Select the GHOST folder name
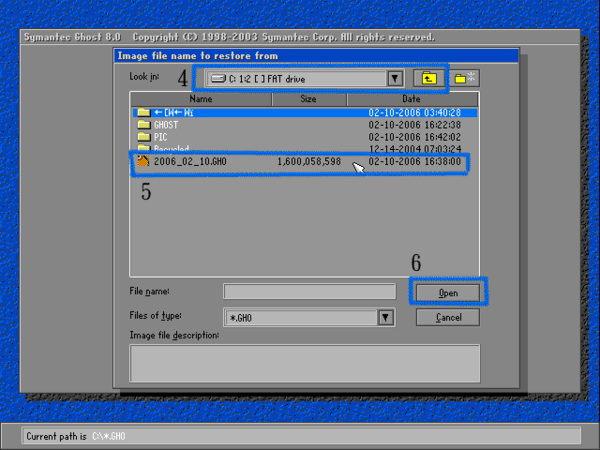The image size is (600, 450). click(166, 125)
